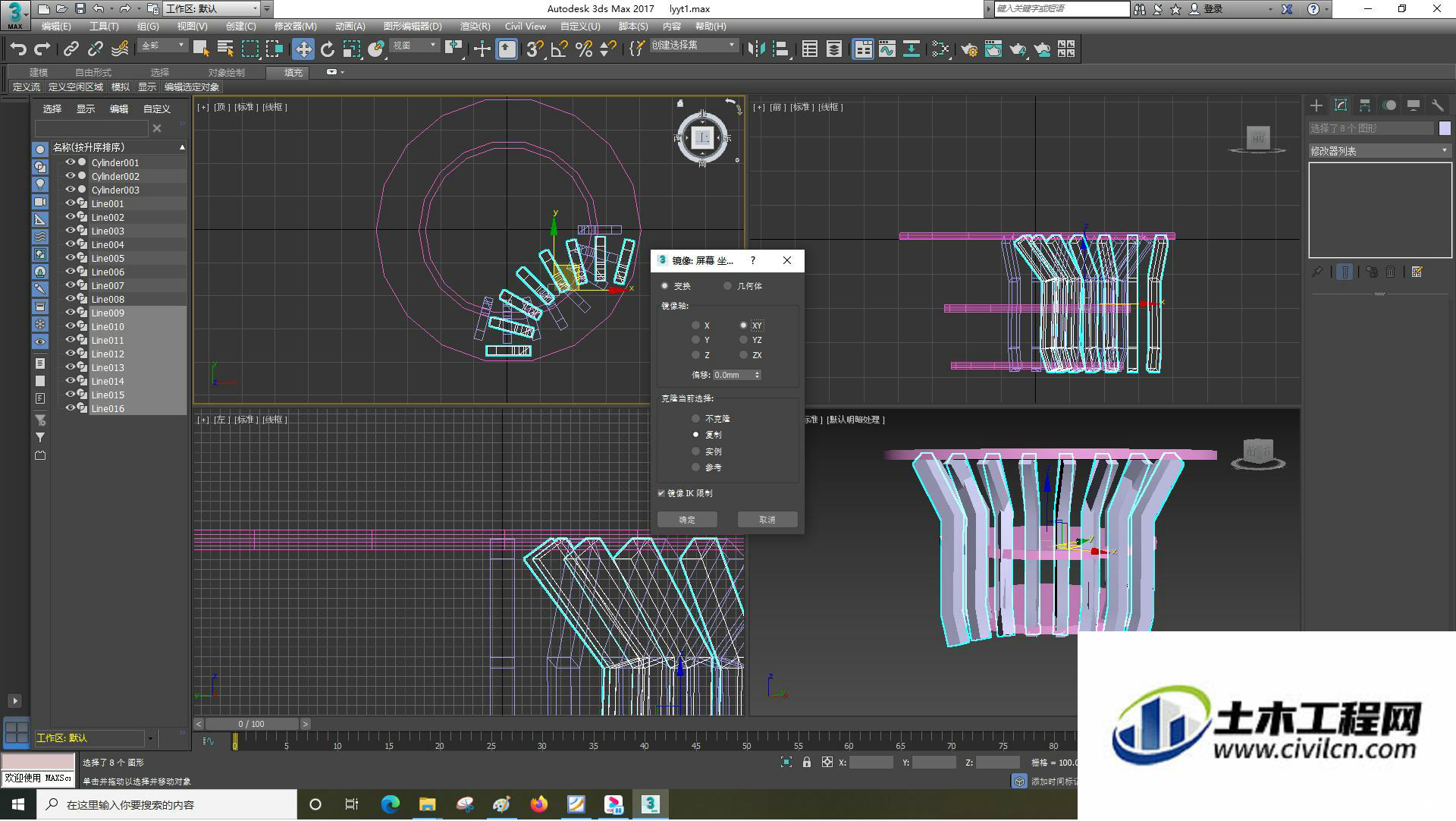The image size is (1456, 821).
Task: Open the 编辑(E) menu
Action: click(56, 27)
